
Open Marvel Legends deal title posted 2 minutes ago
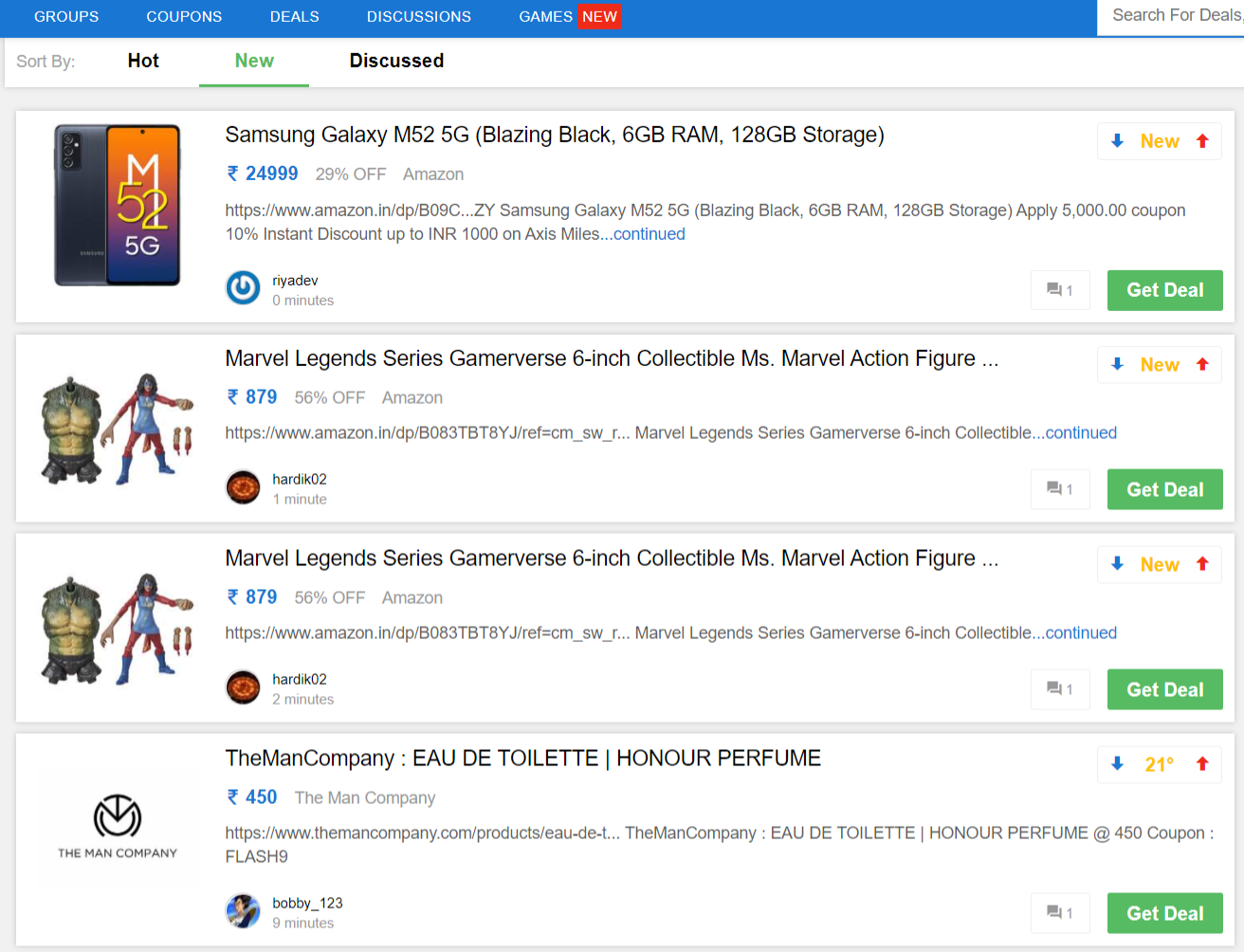pyautogui.click(x=612, y=558)
